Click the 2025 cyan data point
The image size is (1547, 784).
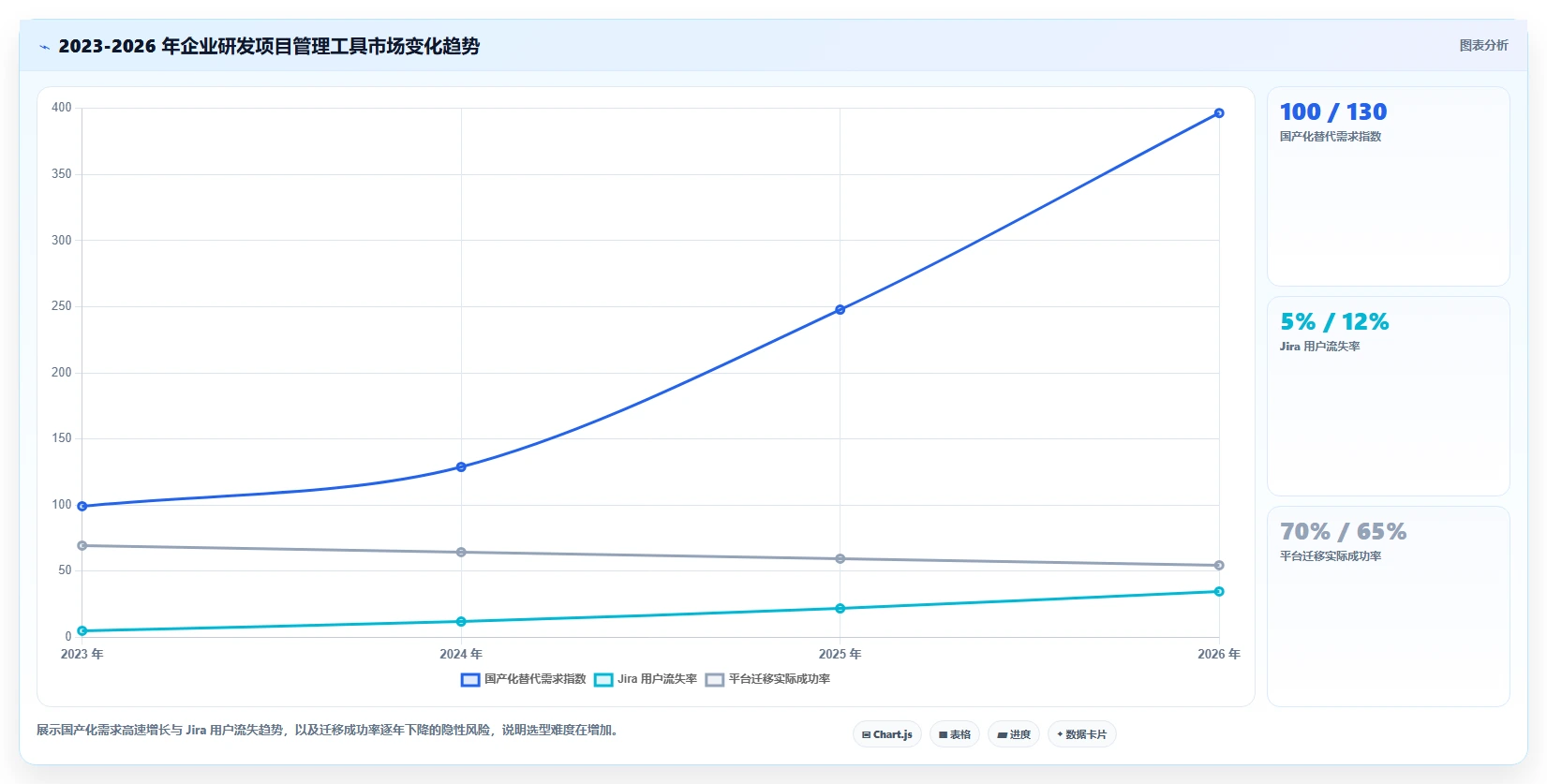coord(840,608)
